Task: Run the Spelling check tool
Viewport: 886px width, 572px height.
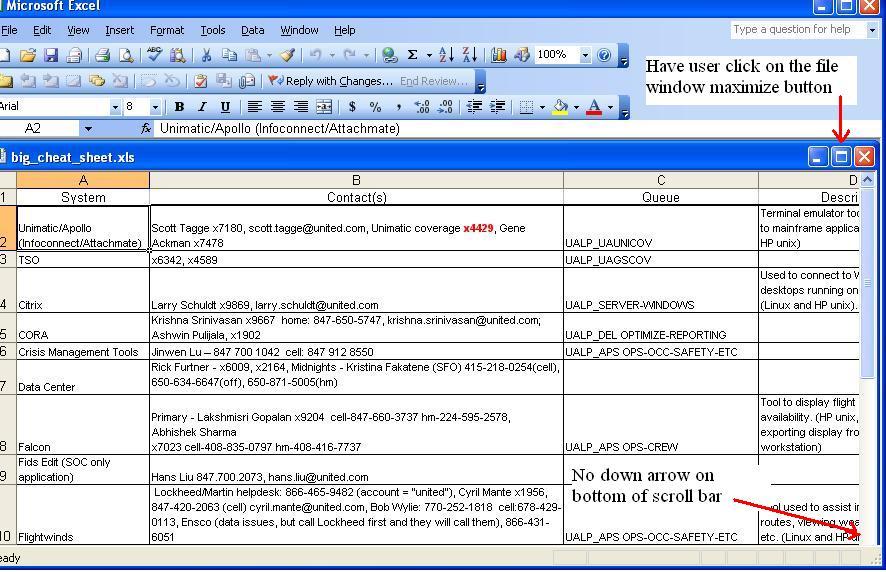Action: point(154,56)
